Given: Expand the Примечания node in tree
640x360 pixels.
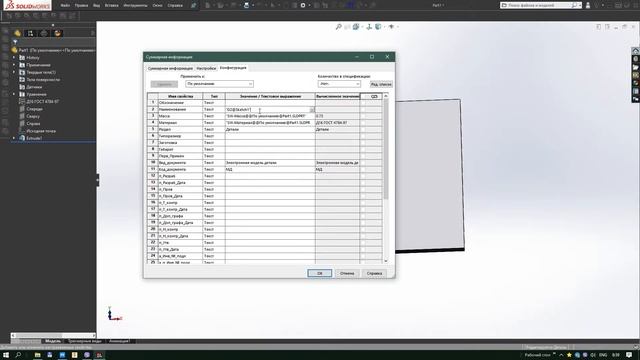Looking at the screenshot, I should (x=14, y=65).
